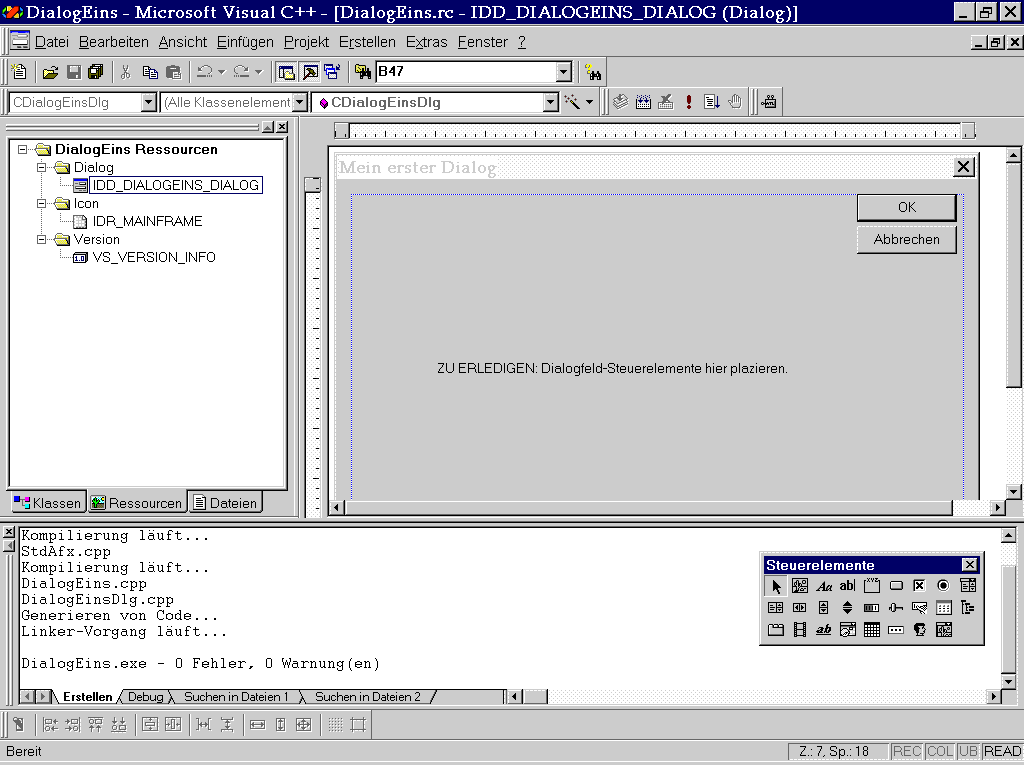This screenshot has height=765, width=1024.
Task: Pick the Animate film-strip control
Action: [x=799, y=630]
